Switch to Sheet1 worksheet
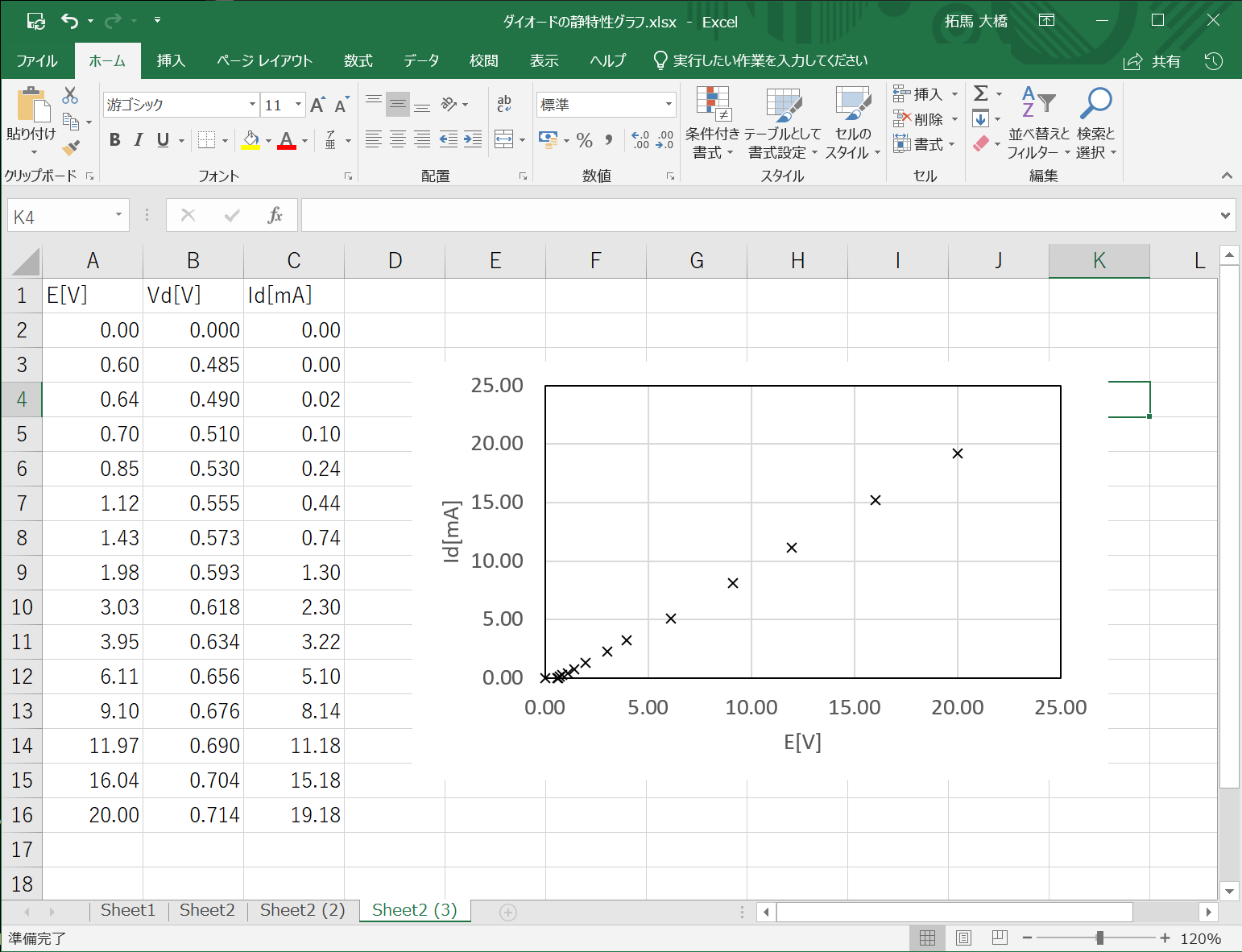The height and width of the screenshot is (952, 1242). [128, 910]
